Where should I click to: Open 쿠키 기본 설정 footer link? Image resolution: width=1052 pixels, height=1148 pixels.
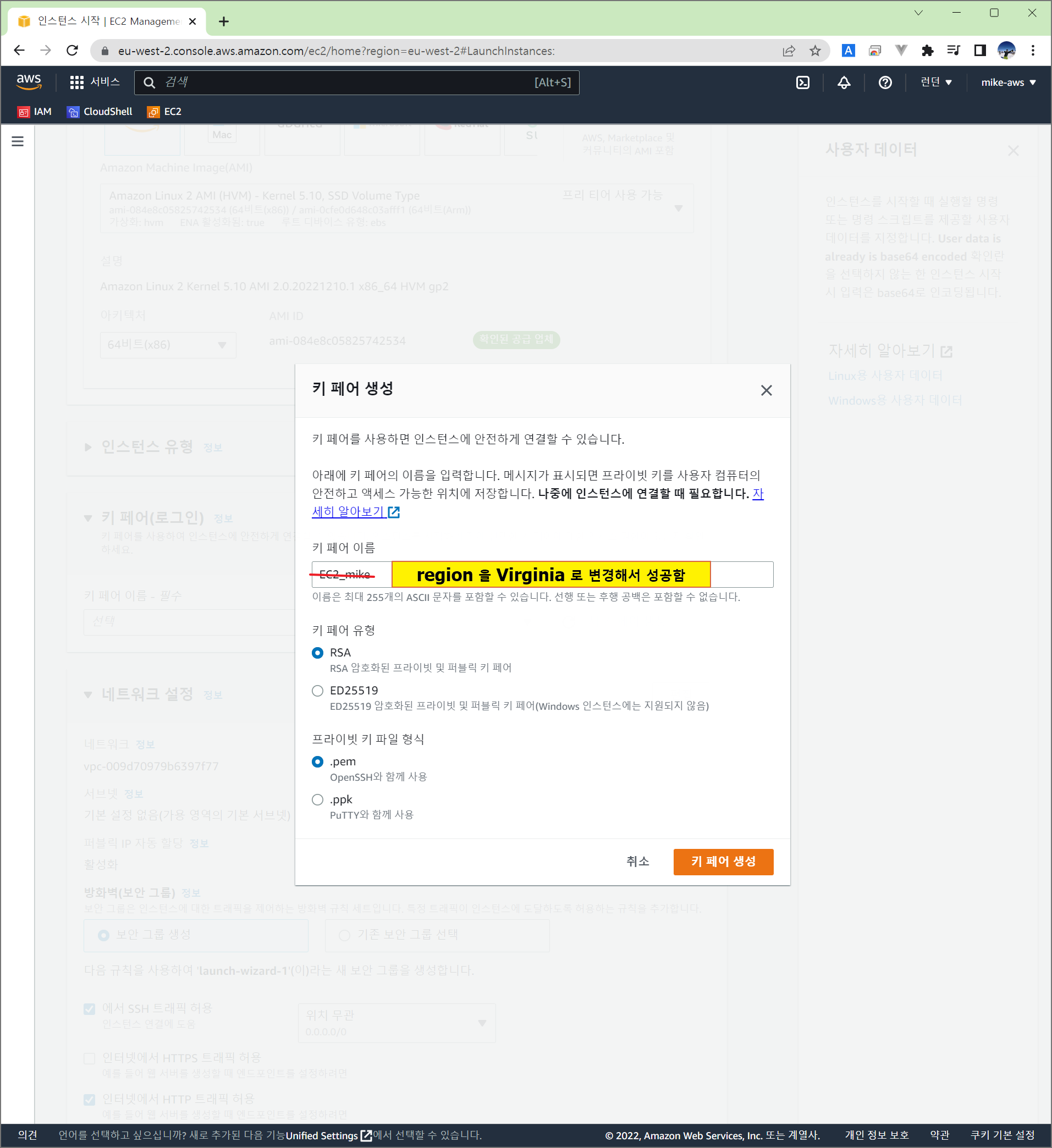coord(1003,1135)
